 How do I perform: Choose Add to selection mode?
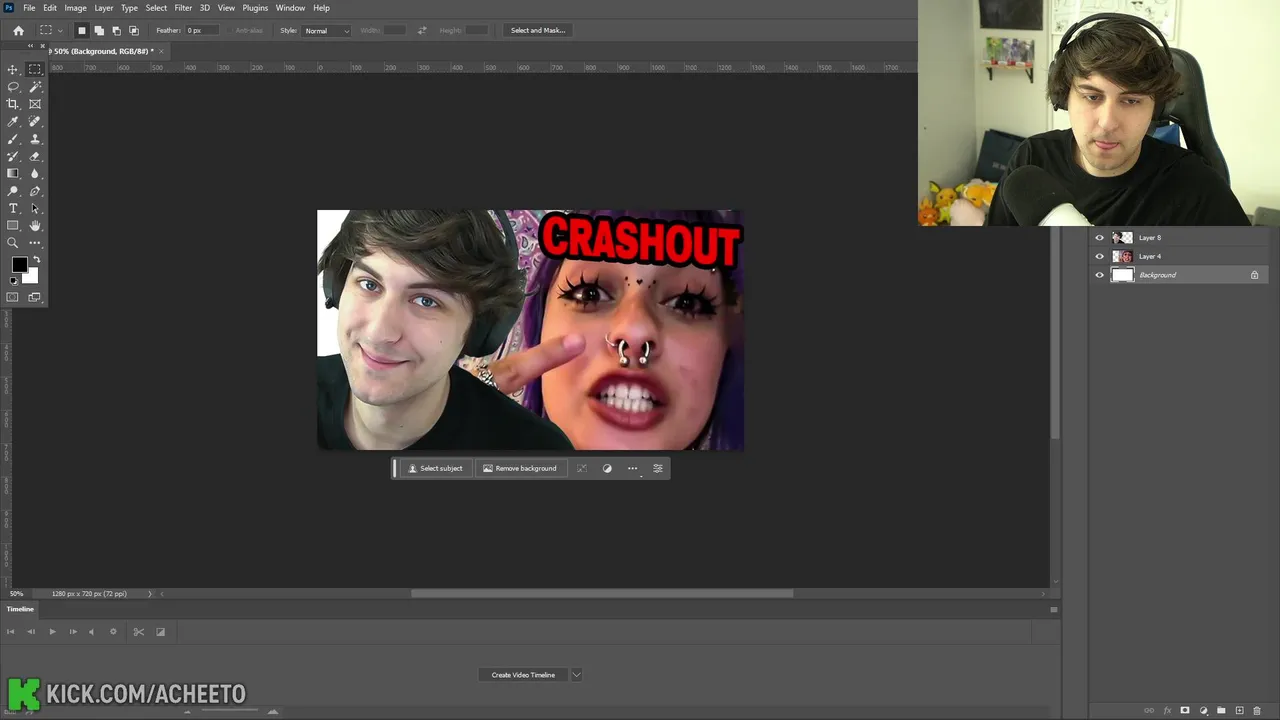click(99, 30)
